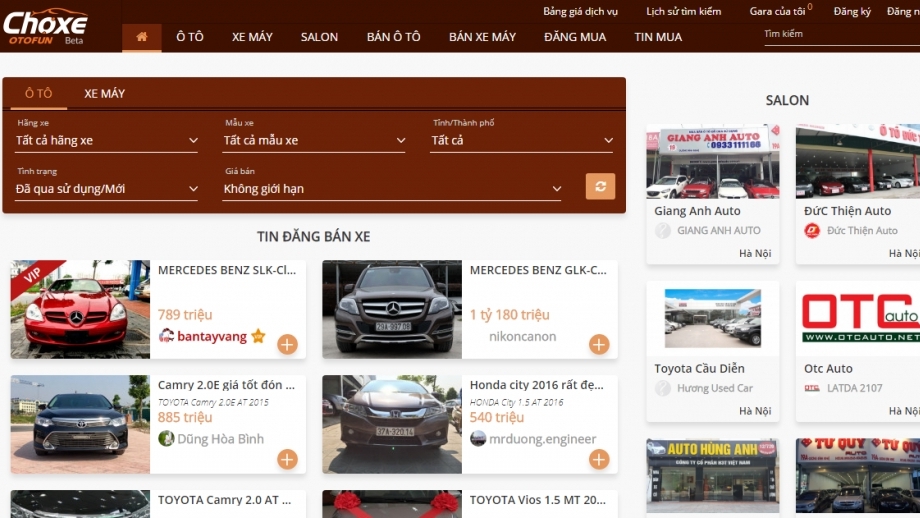Switch to the Ô TÔ search tab
920x518 pixels.
38,93
